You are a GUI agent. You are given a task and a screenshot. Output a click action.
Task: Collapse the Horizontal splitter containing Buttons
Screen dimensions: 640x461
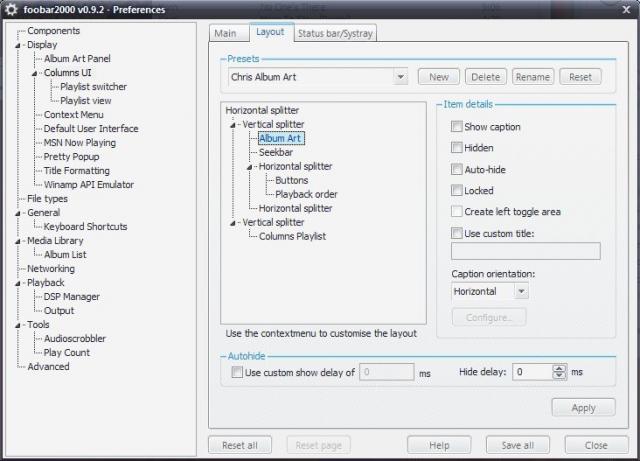(x=249, y=167)
